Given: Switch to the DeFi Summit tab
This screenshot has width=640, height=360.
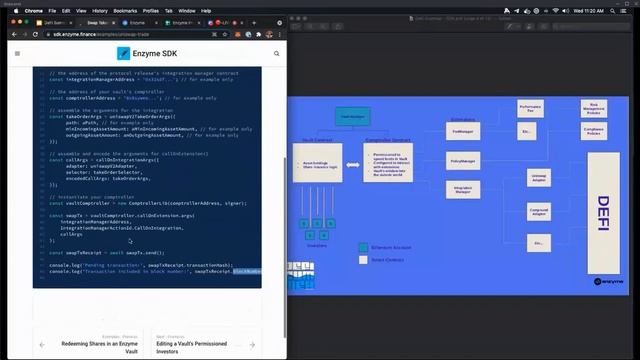Looking at the screenshot, I should tap(54, 23).
